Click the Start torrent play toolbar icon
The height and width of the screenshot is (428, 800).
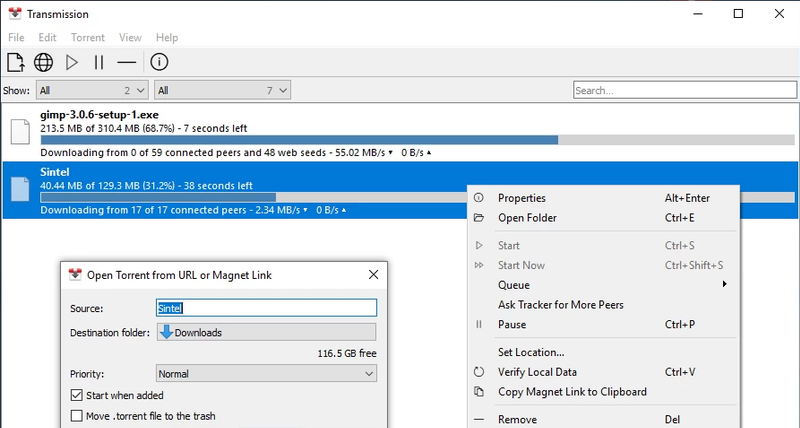click(72, 62)
